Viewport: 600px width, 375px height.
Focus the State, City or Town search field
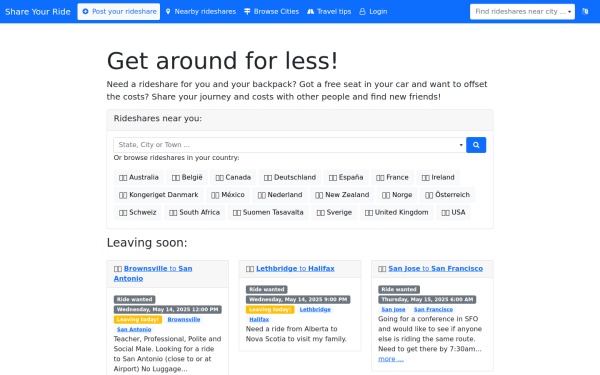[290, 145]
